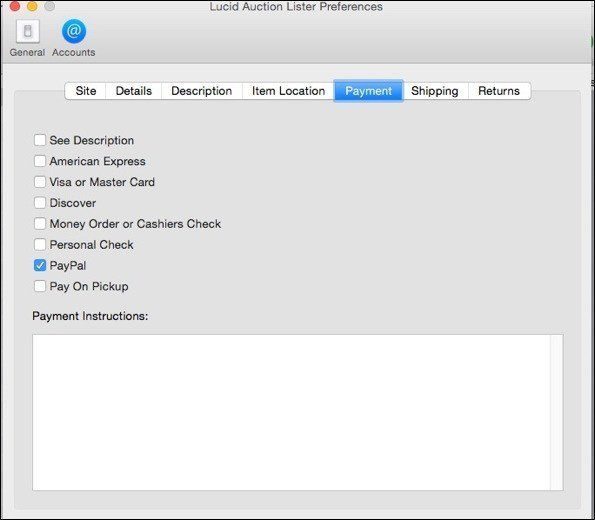
Task: Enable the Pay On Pickup checkbox
Action: coord(40,286)
